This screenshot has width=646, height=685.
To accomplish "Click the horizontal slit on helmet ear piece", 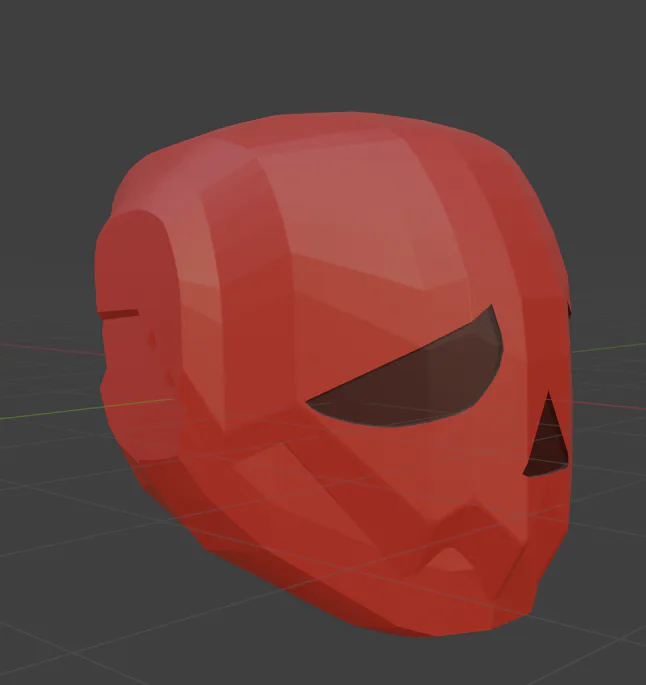I will pyautogui.click(x=118, y=315).
